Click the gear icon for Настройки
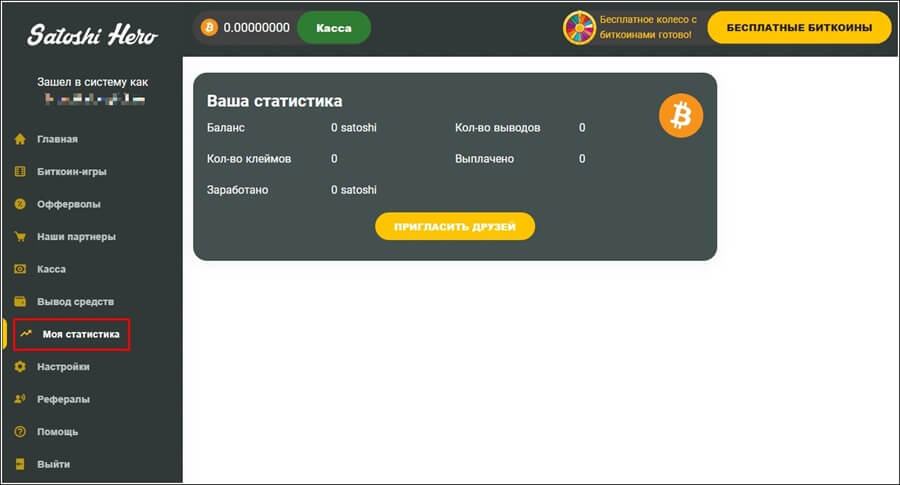The width and height of the screenshot is (900, 485). coord(20,366)
